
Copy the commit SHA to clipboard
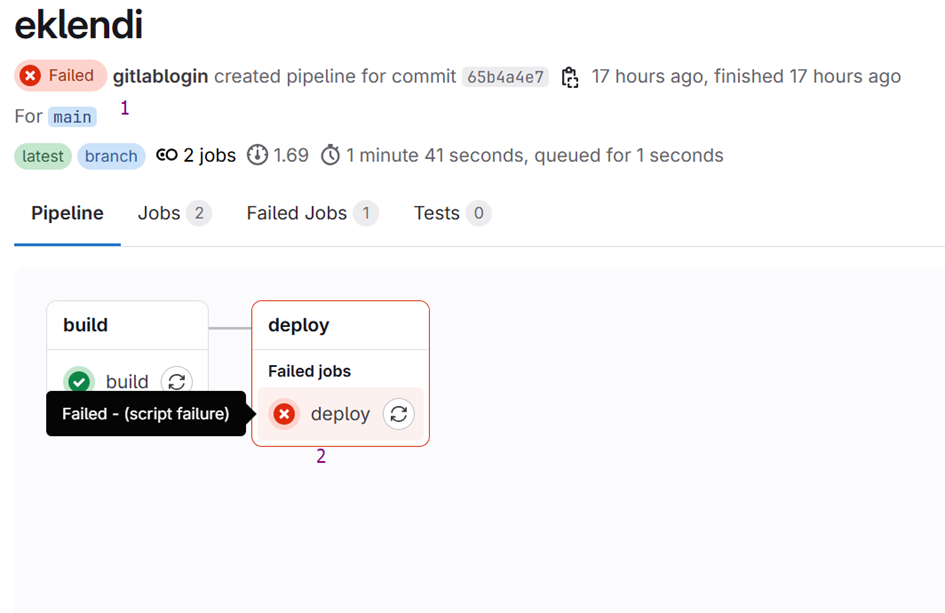[x=570, y=76]
